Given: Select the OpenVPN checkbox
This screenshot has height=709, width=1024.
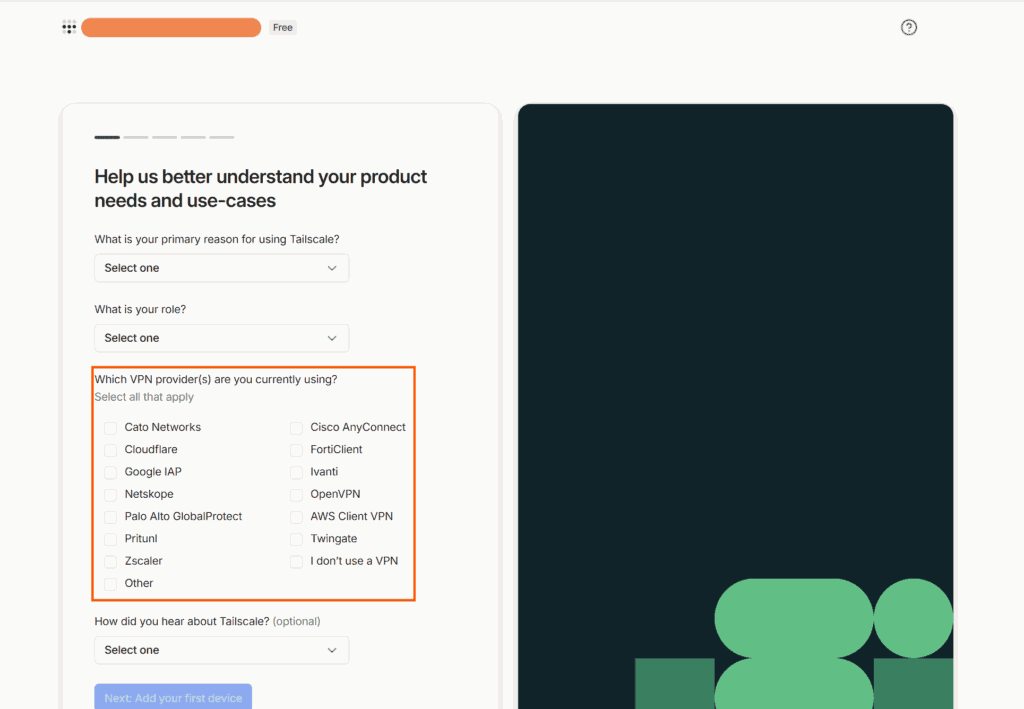Looking at the screenshot, I should (297, 494).
